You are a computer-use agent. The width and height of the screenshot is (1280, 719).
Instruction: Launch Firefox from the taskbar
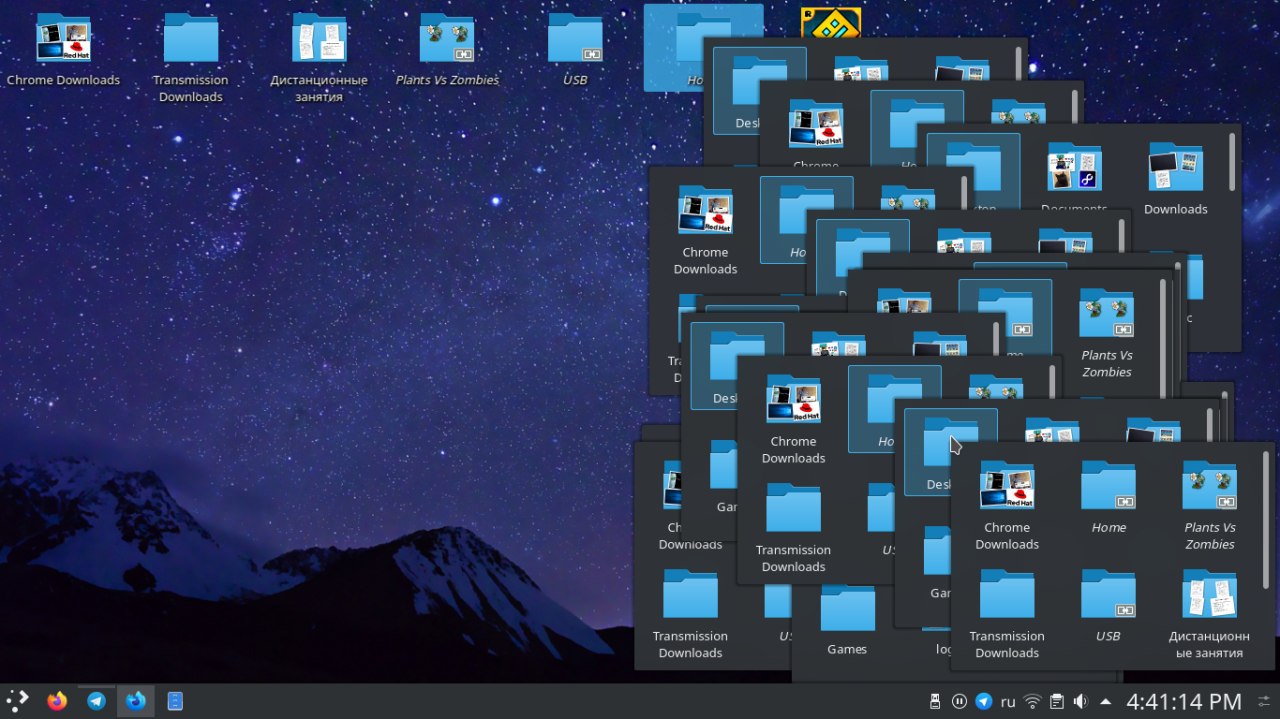pos(57,701)
